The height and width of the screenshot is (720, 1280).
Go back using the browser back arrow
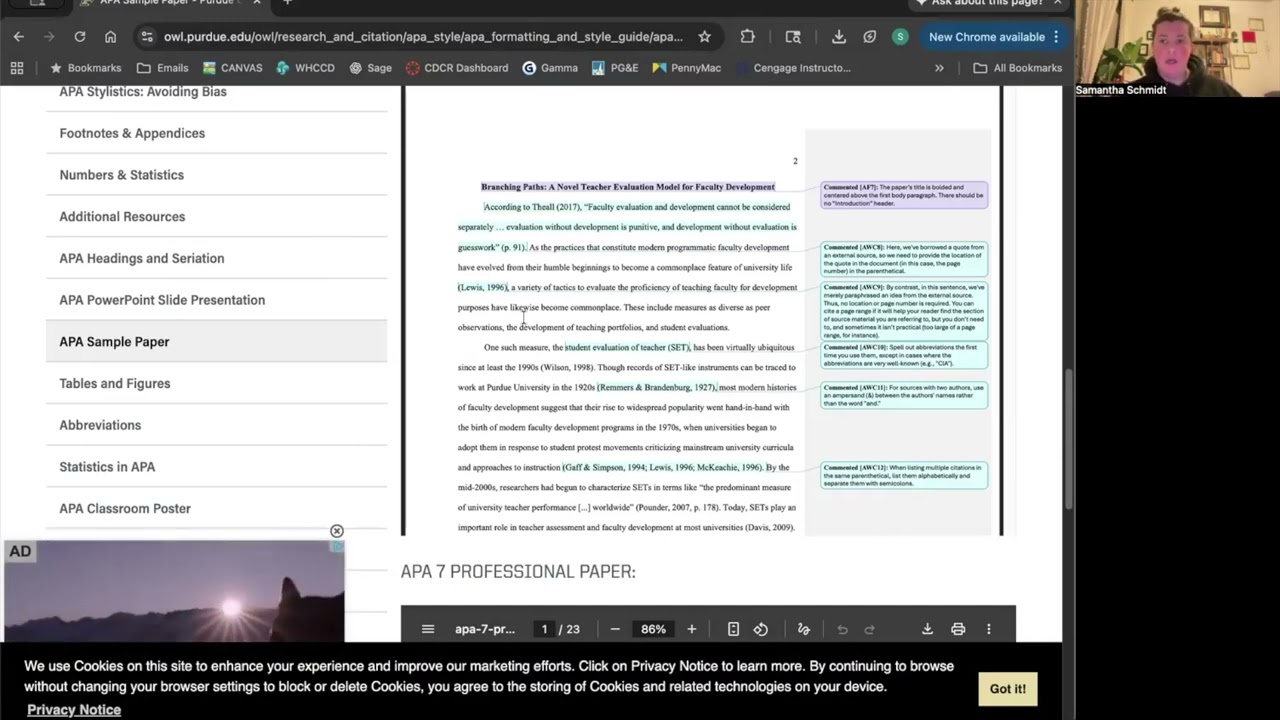click(19, 37)
